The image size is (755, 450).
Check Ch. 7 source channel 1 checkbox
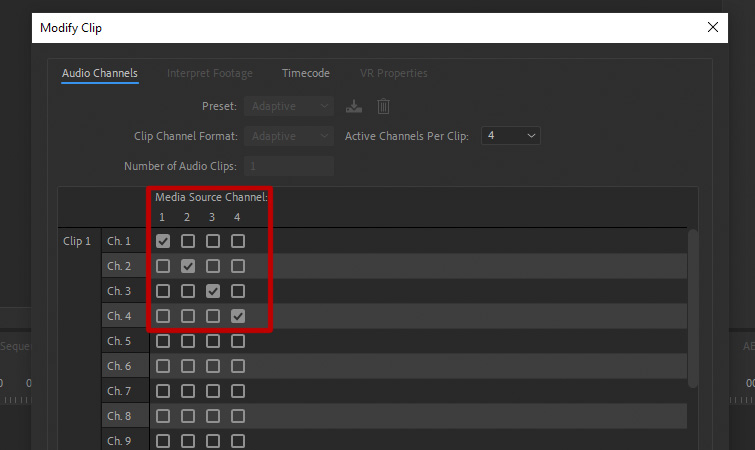[x=163, y=391]
